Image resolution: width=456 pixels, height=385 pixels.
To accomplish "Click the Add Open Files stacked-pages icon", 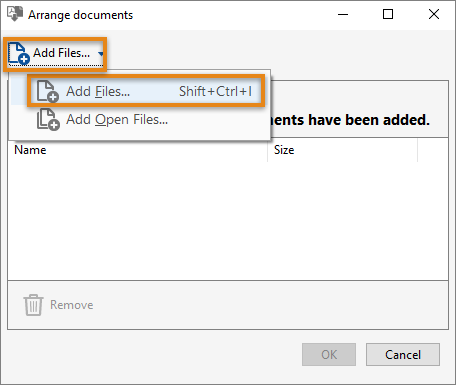I will click(x=48, y=119).
